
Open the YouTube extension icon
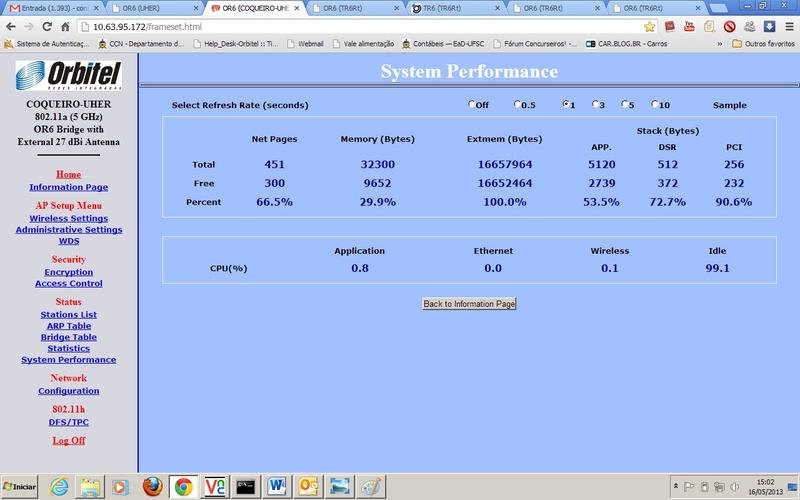689,27
